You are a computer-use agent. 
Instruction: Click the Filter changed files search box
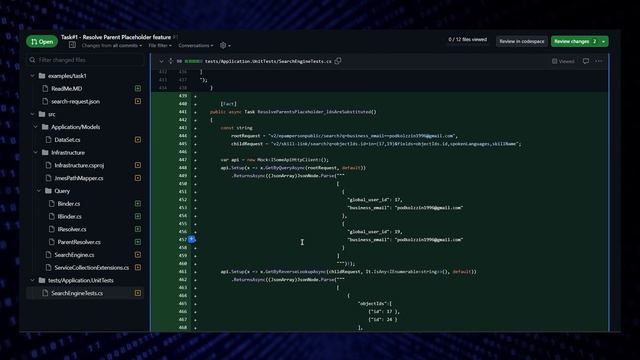coord(86,60)
